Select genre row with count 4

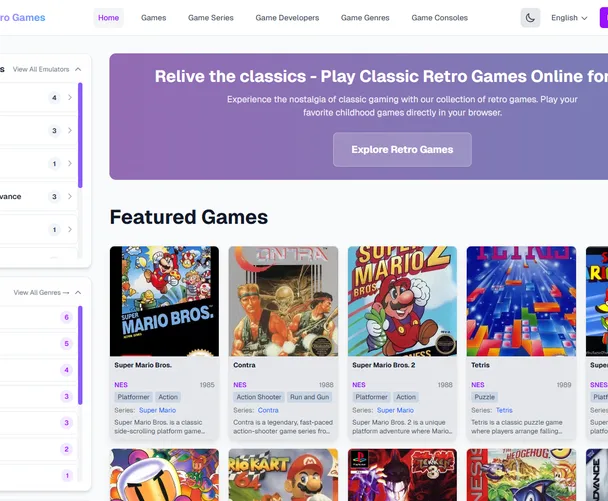[38, 370]
